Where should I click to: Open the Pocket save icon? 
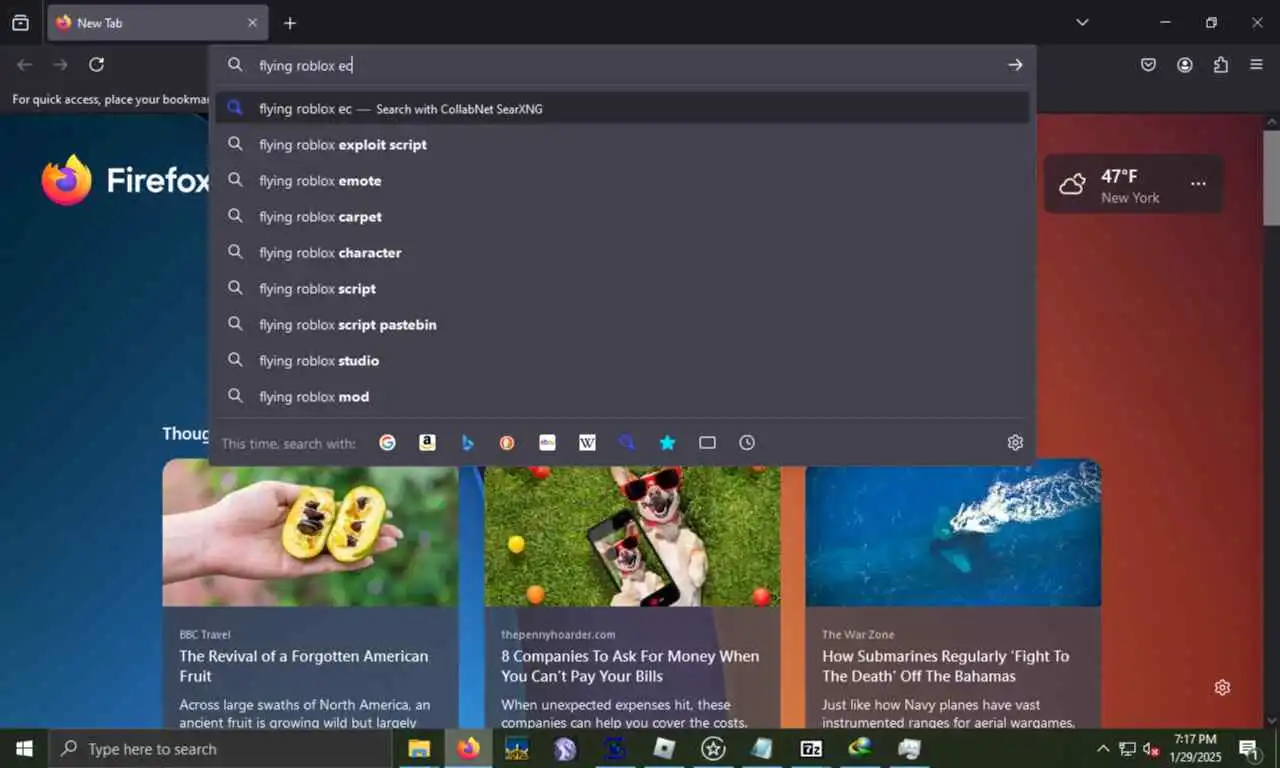tap(1149, 65)
